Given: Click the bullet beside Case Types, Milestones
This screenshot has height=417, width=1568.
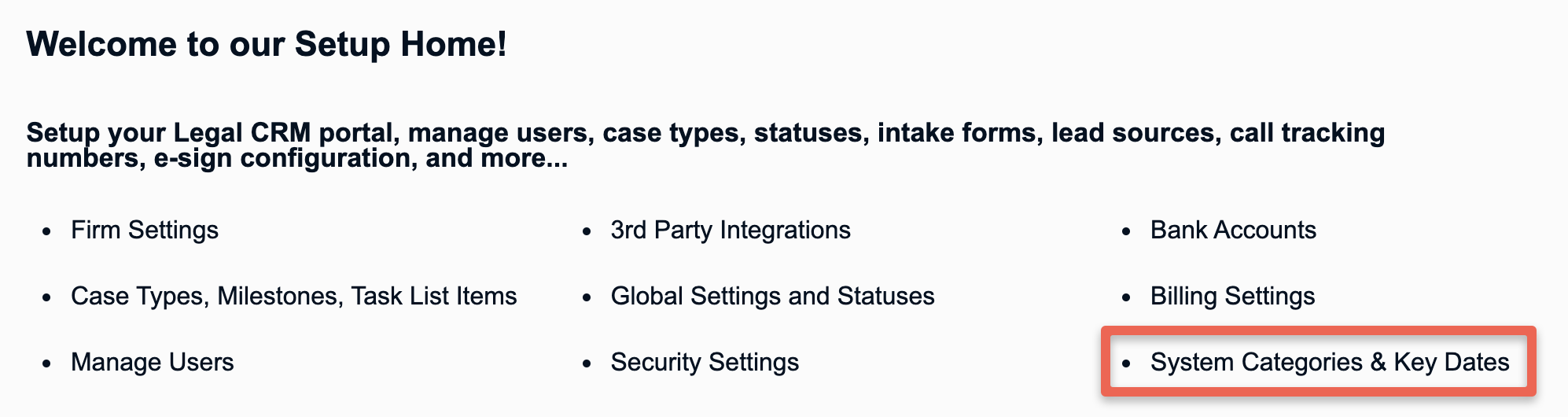Looking at the screenshot, I should coord(47,298).
